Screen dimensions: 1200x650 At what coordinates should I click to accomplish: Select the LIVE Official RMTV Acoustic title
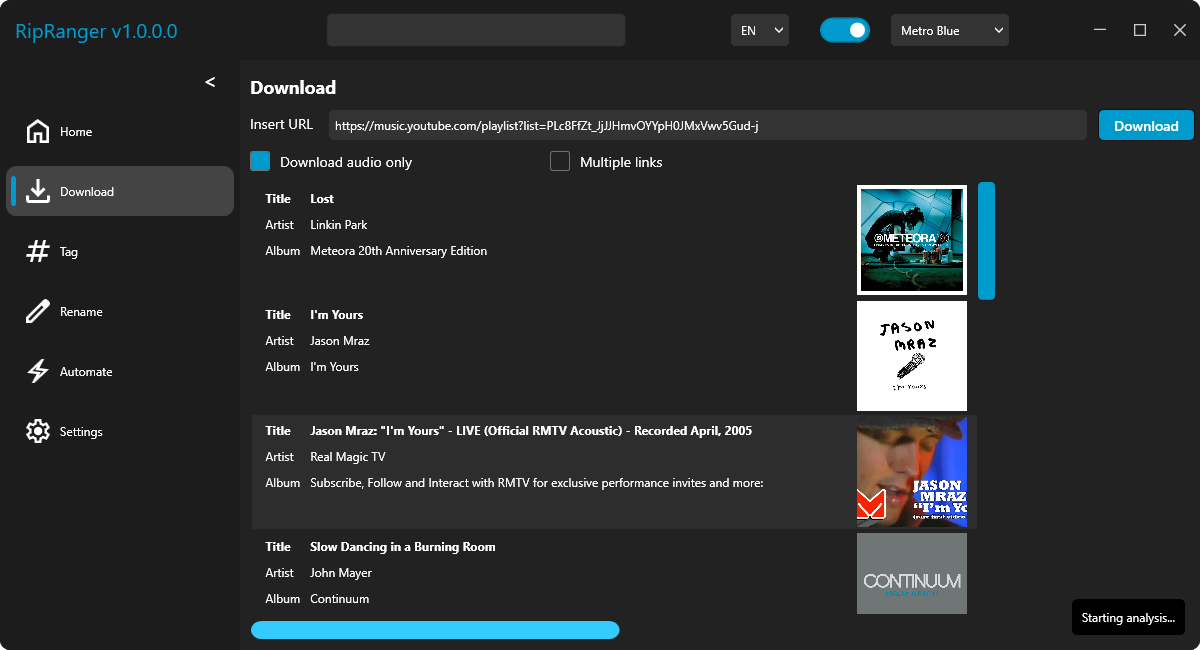point(531,431)
